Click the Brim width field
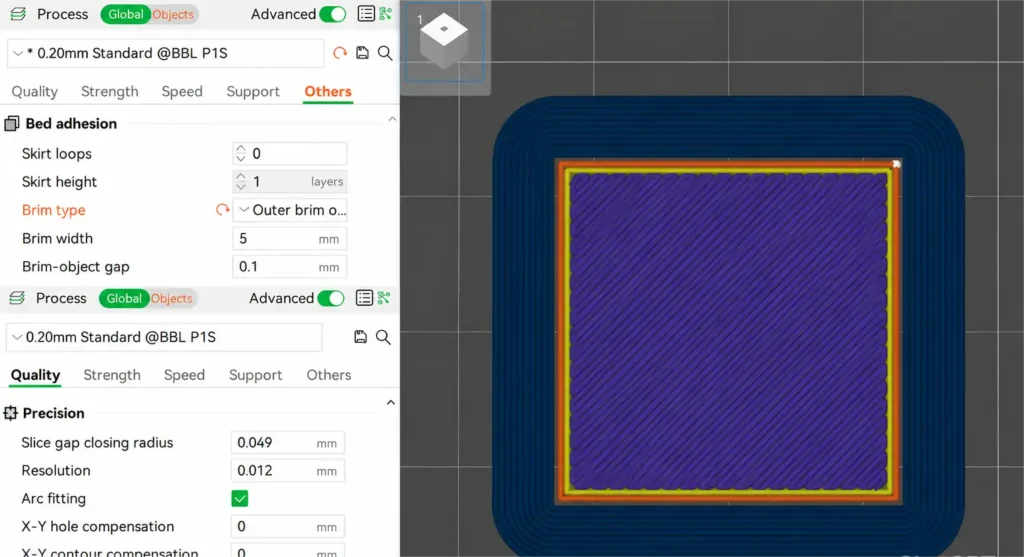 290,238
